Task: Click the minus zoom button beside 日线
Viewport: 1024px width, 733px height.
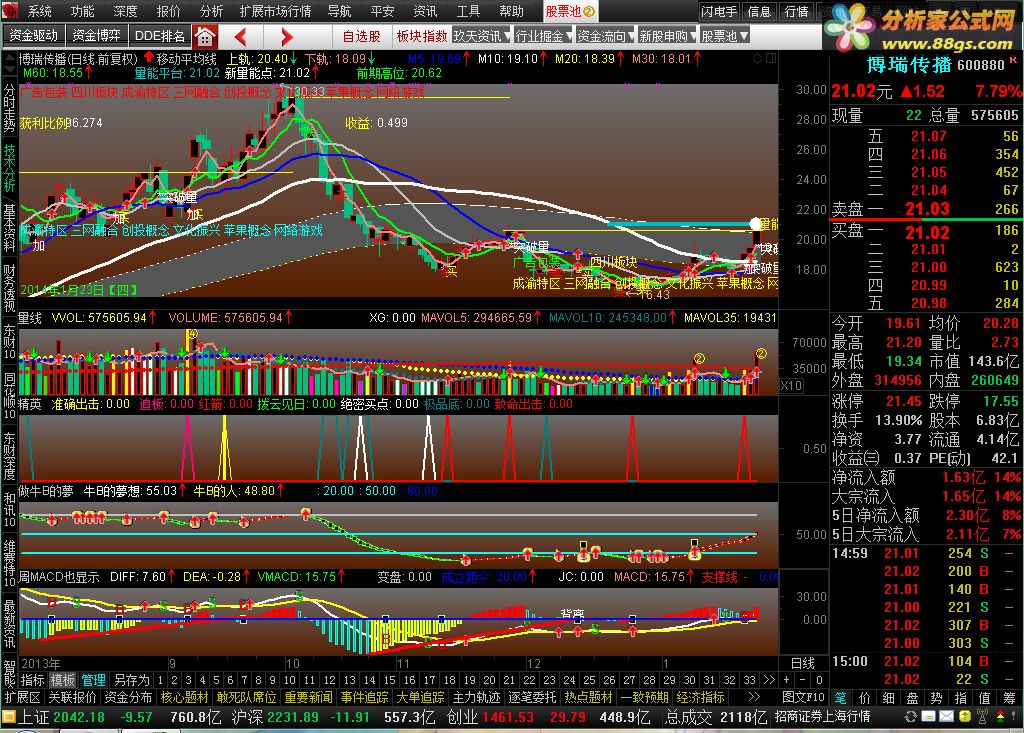Action: tap(803, 680)
